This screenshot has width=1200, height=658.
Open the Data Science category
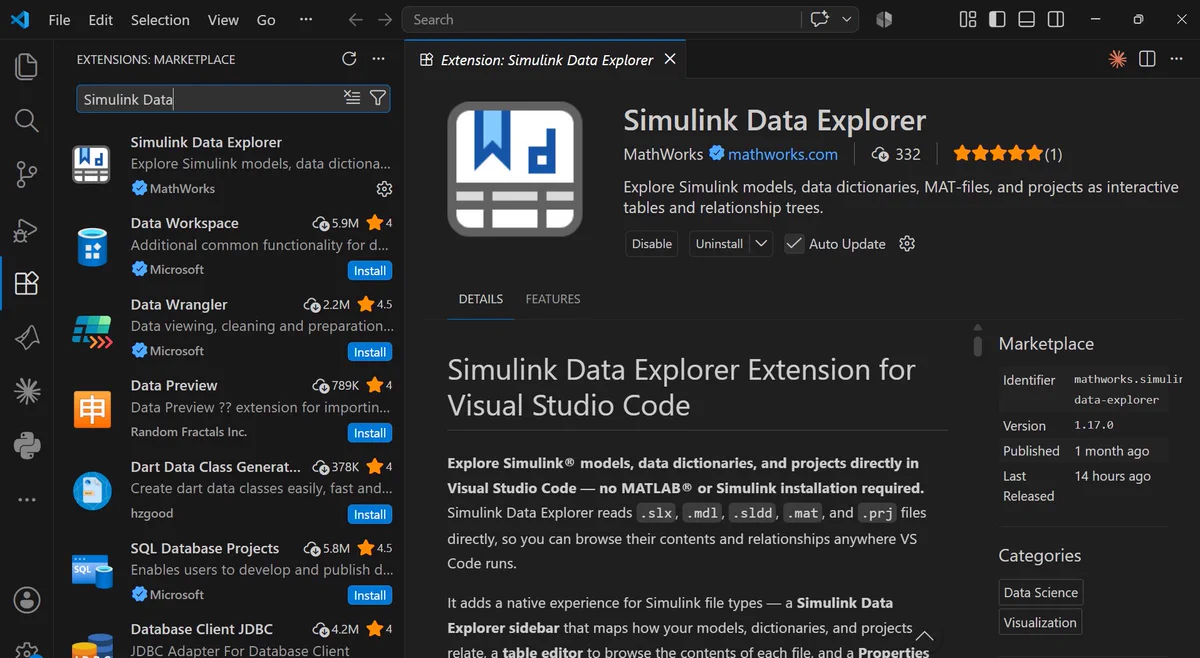1041,592
